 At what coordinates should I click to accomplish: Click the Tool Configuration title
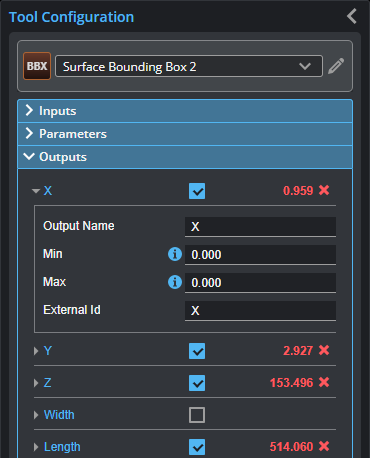71,17
